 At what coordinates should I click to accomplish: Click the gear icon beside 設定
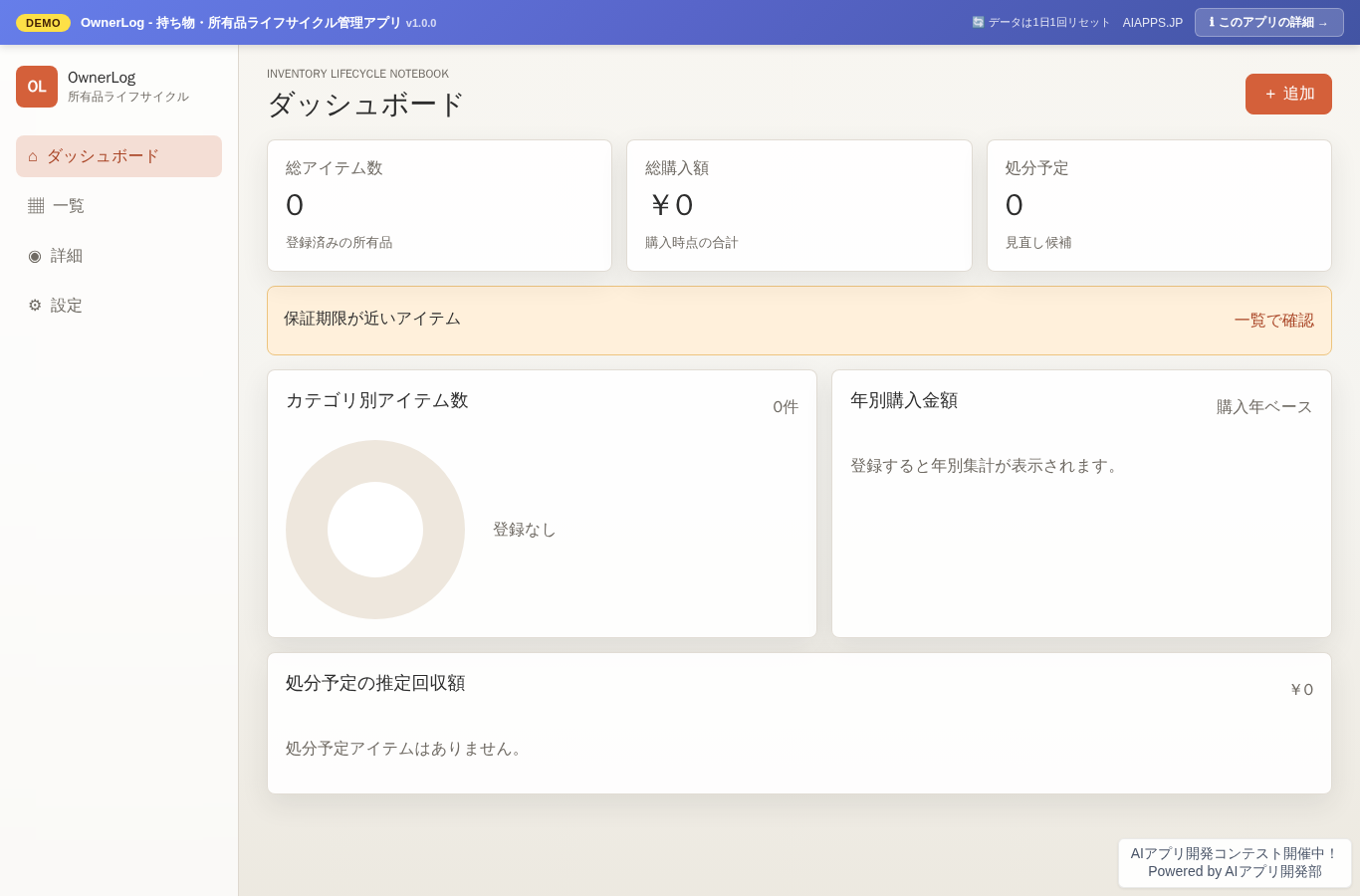35,306
